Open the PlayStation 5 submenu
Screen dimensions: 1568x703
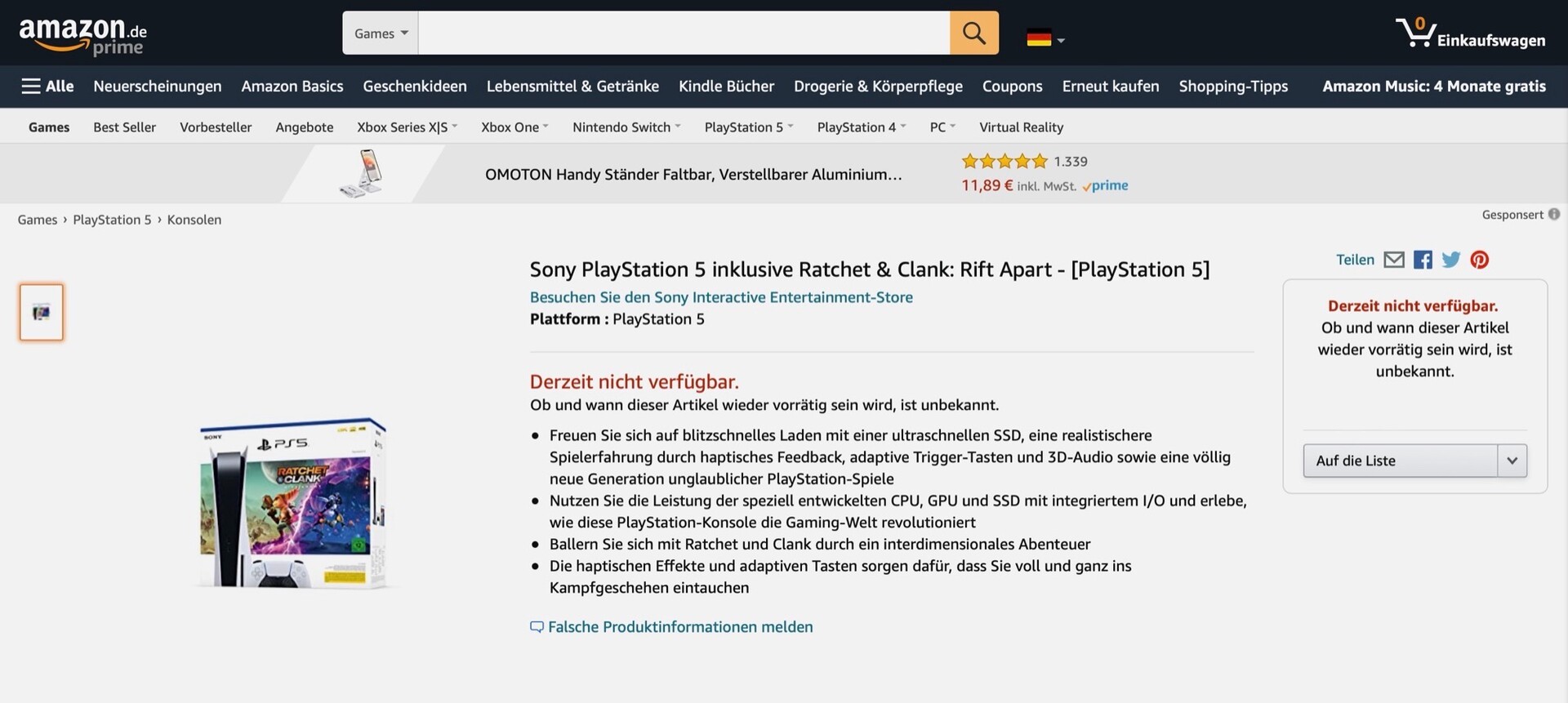click(x=748, y=127)
